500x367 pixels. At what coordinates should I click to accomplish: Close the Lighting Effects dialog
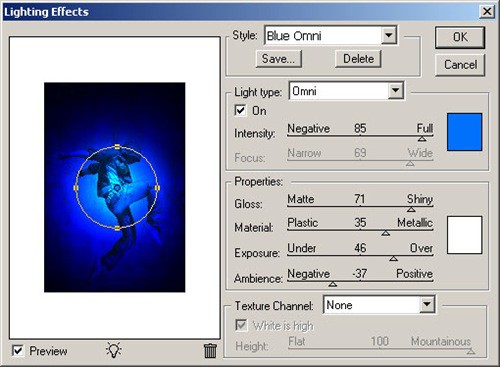[x=487, y=12]
